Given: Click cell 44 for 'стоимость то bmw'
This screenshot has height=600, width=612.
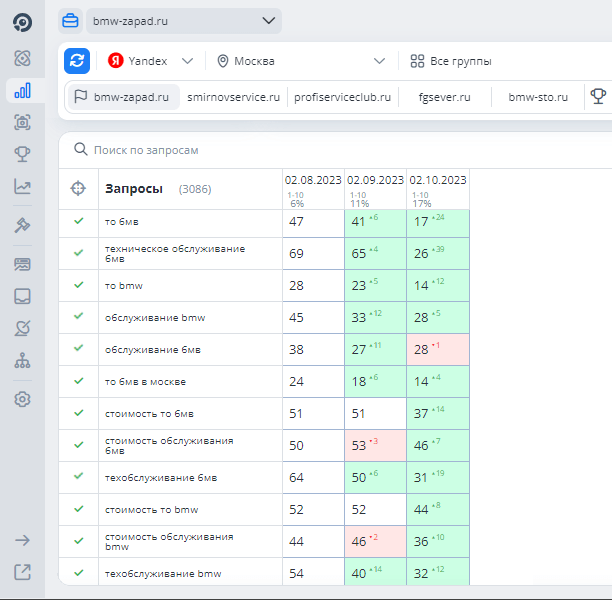Looking at the screenshot, I should [x=438, y=509].
